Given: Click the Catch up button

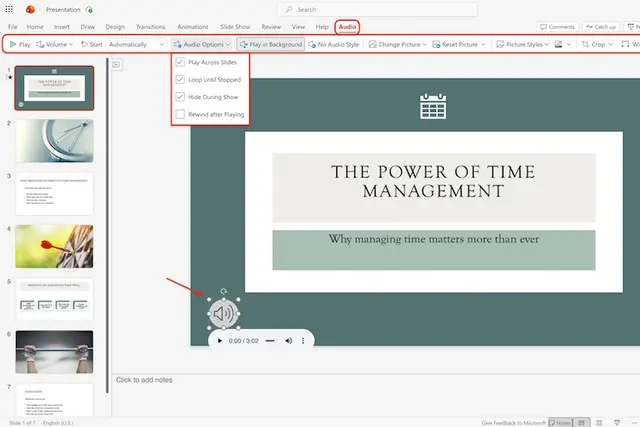Looking at the screenshot, I should click(x=601, y=27).
